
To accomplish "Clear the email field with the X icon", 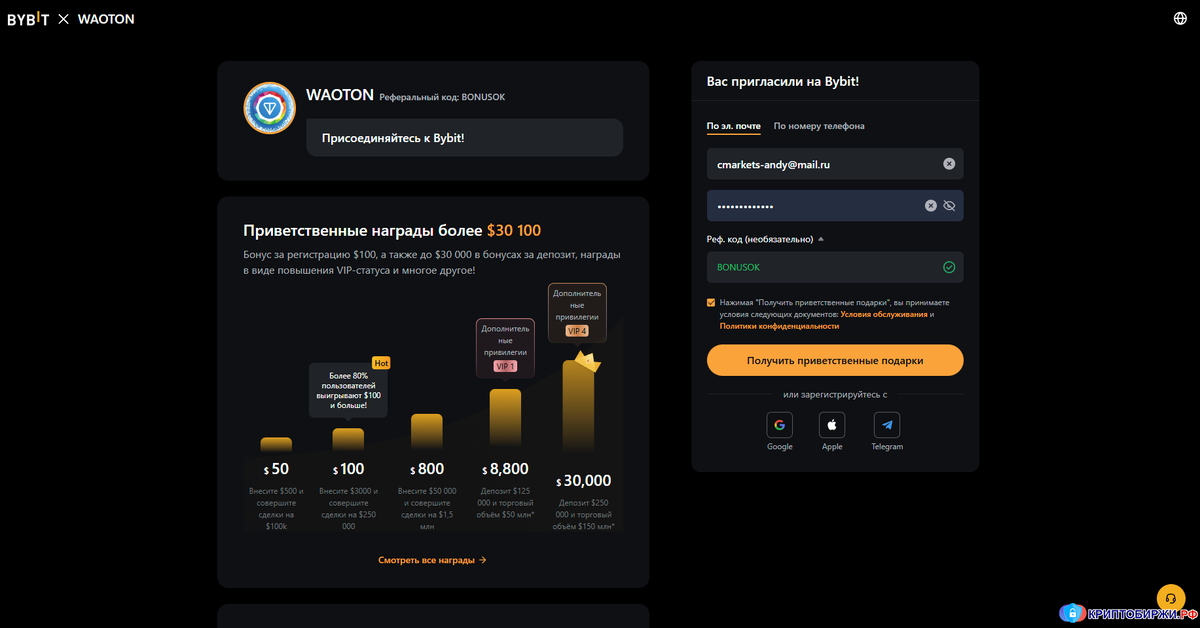I will 948,164.
